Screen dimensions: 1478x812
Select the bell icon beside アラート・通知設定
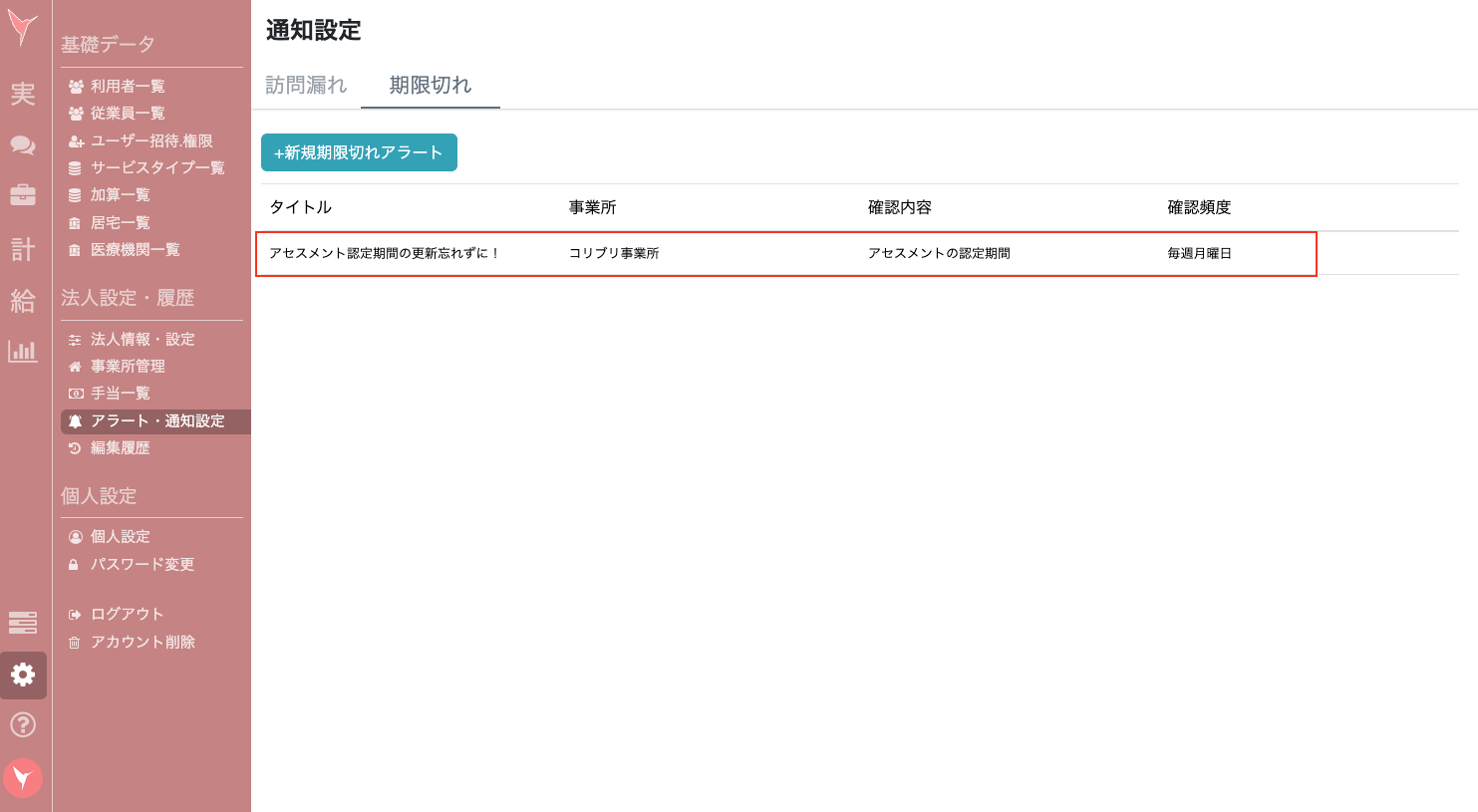(76, 420)
